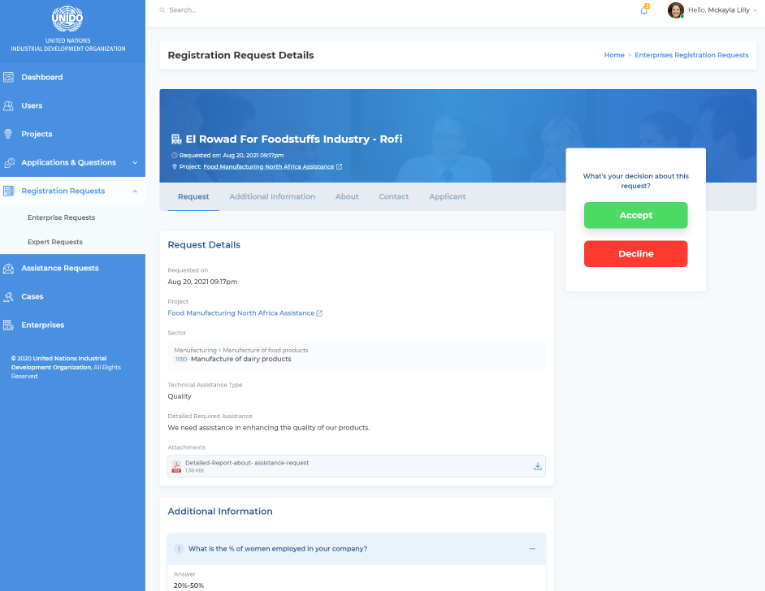Screen dimensions: 765x591
Task: Accept the registration request
Action: (x=635, y=215)
